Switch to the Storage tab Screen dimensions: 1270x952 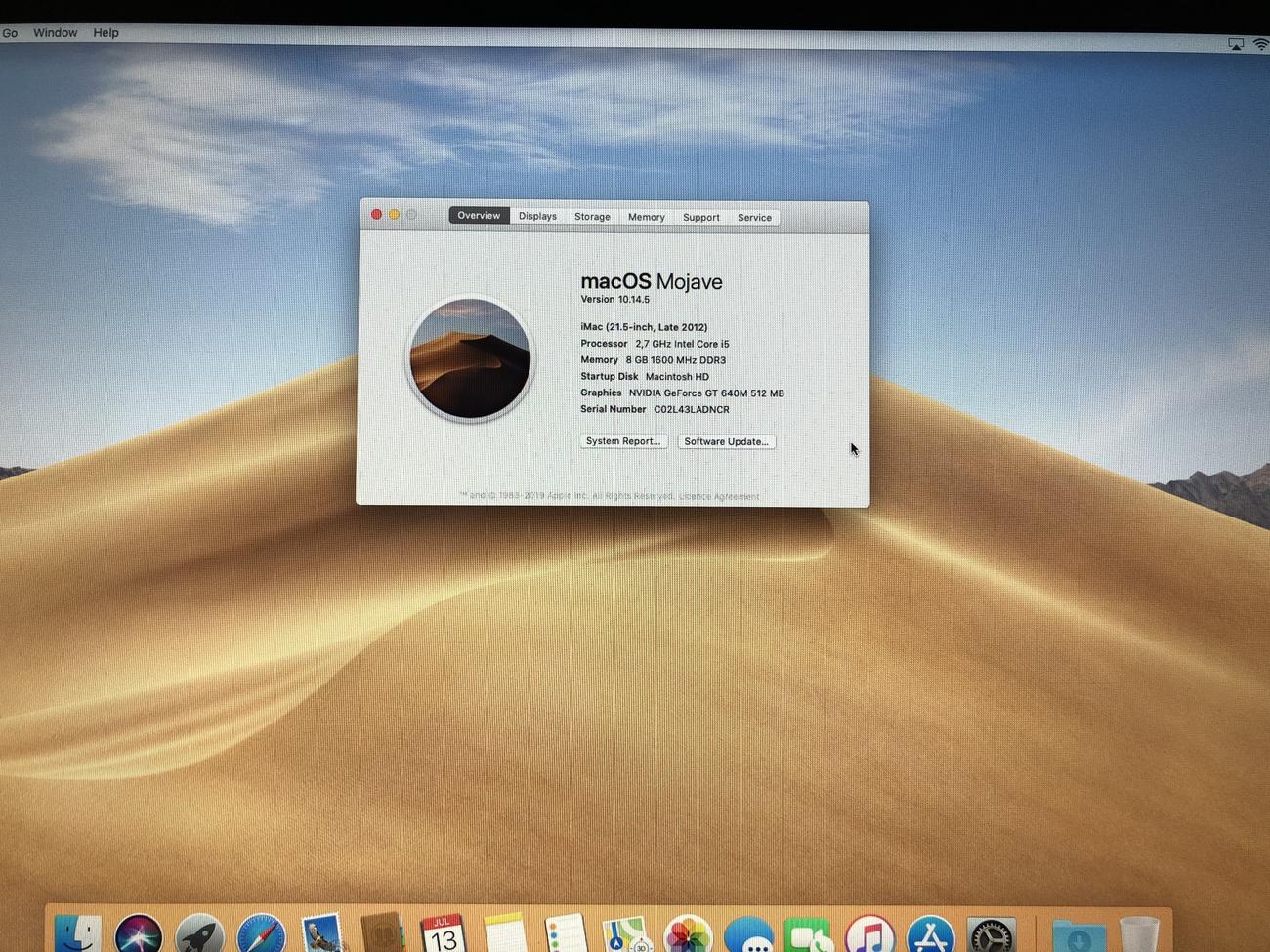tap(592, 217)
